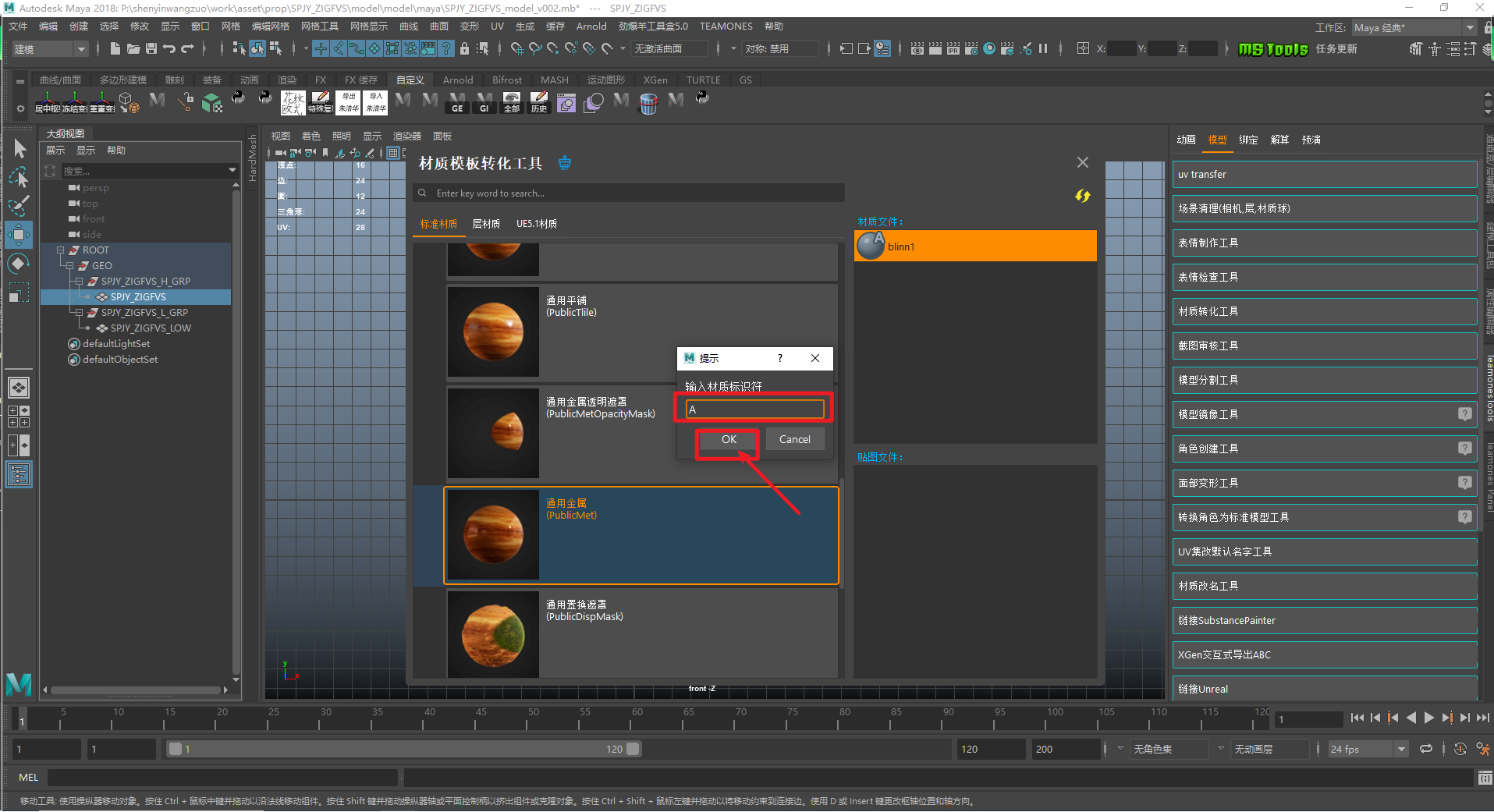This screenshot has width=1494, height=812.
Task: Open the 建模 menu set dropdown
Action: point(50,48)
